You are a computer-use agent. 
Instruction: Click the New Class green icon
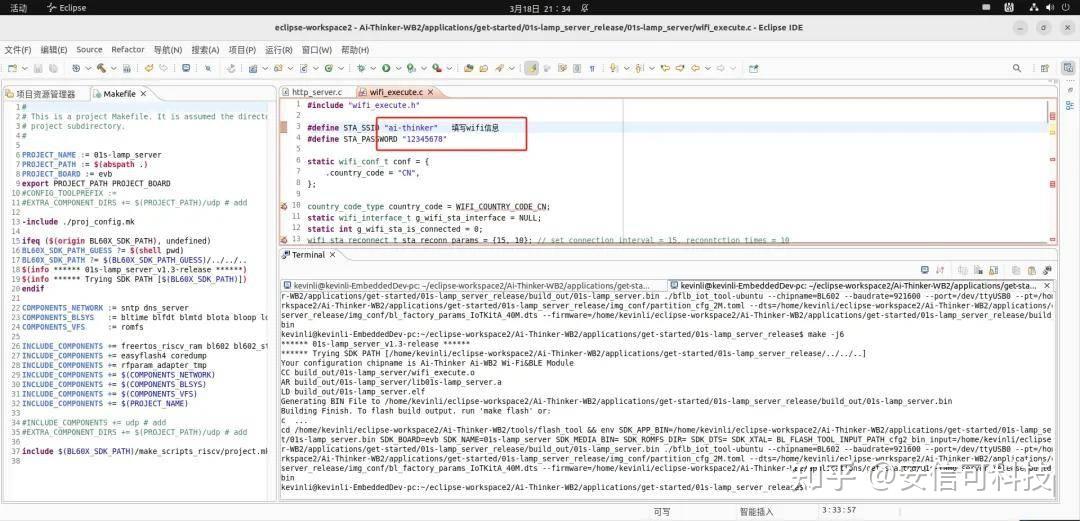click(x=329, y=68)
